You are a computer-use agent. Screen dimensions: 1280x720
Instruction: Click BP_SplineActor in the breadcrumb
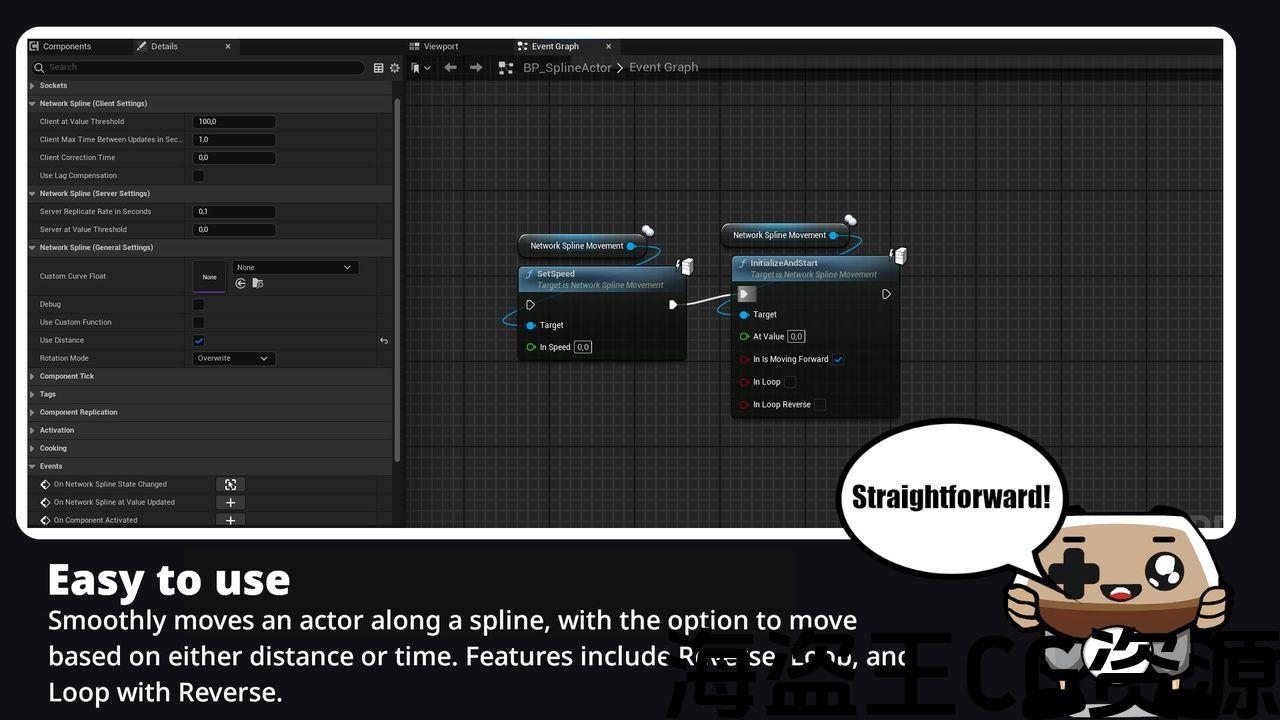[x=567, y=68]
